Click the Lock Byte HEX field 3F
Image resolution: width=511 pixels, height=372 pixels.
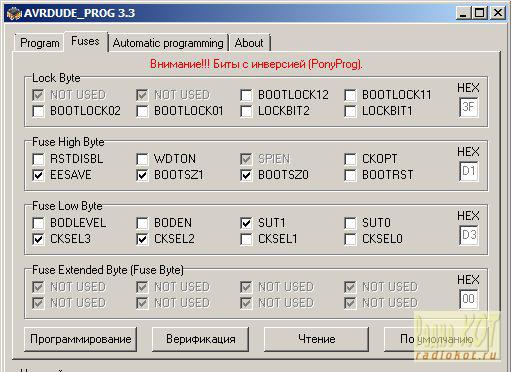pyautogui.click(x=469, y=107)
